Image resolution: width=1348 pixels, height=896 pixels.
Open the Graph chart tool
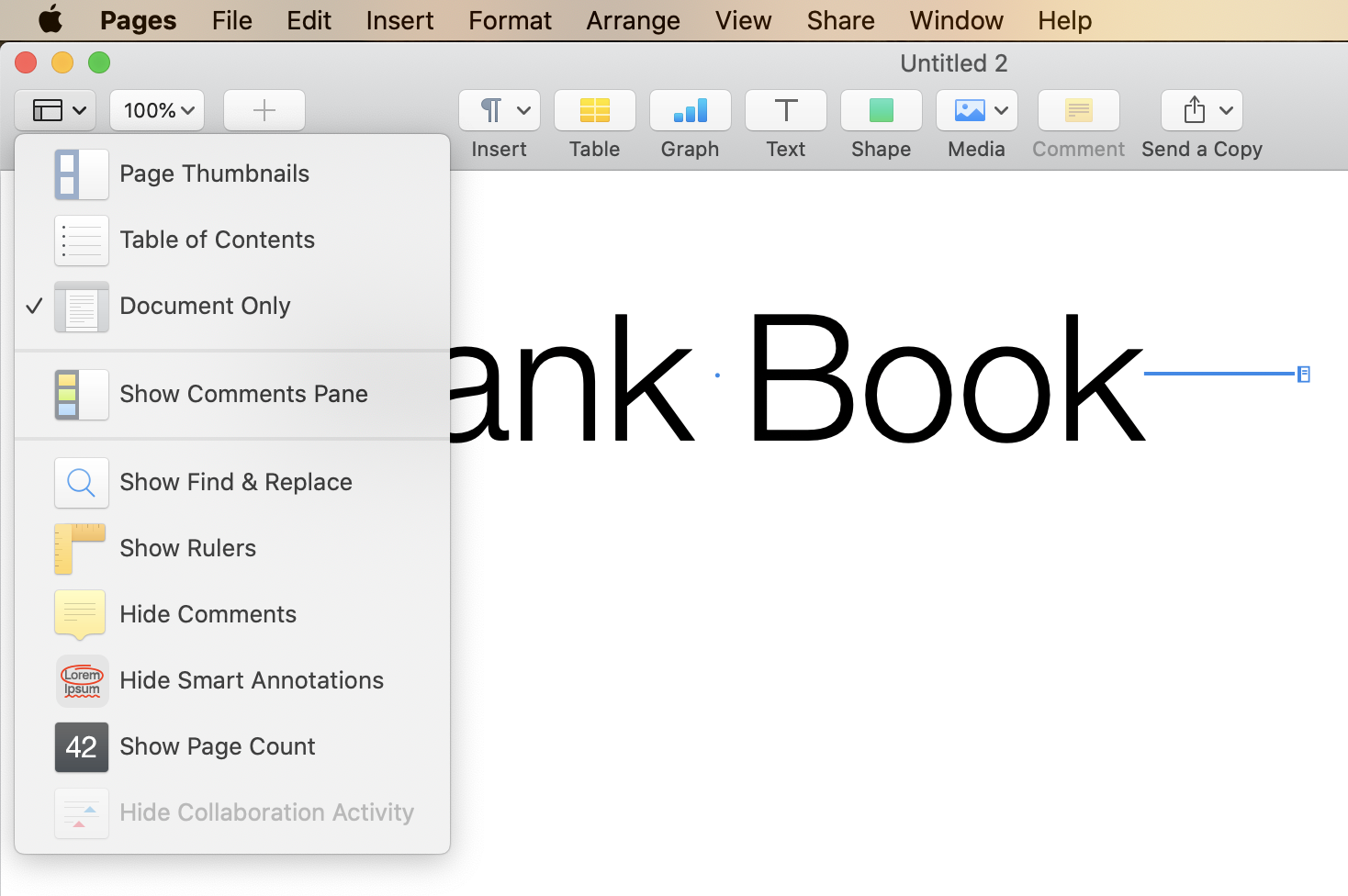pos(691,110)
